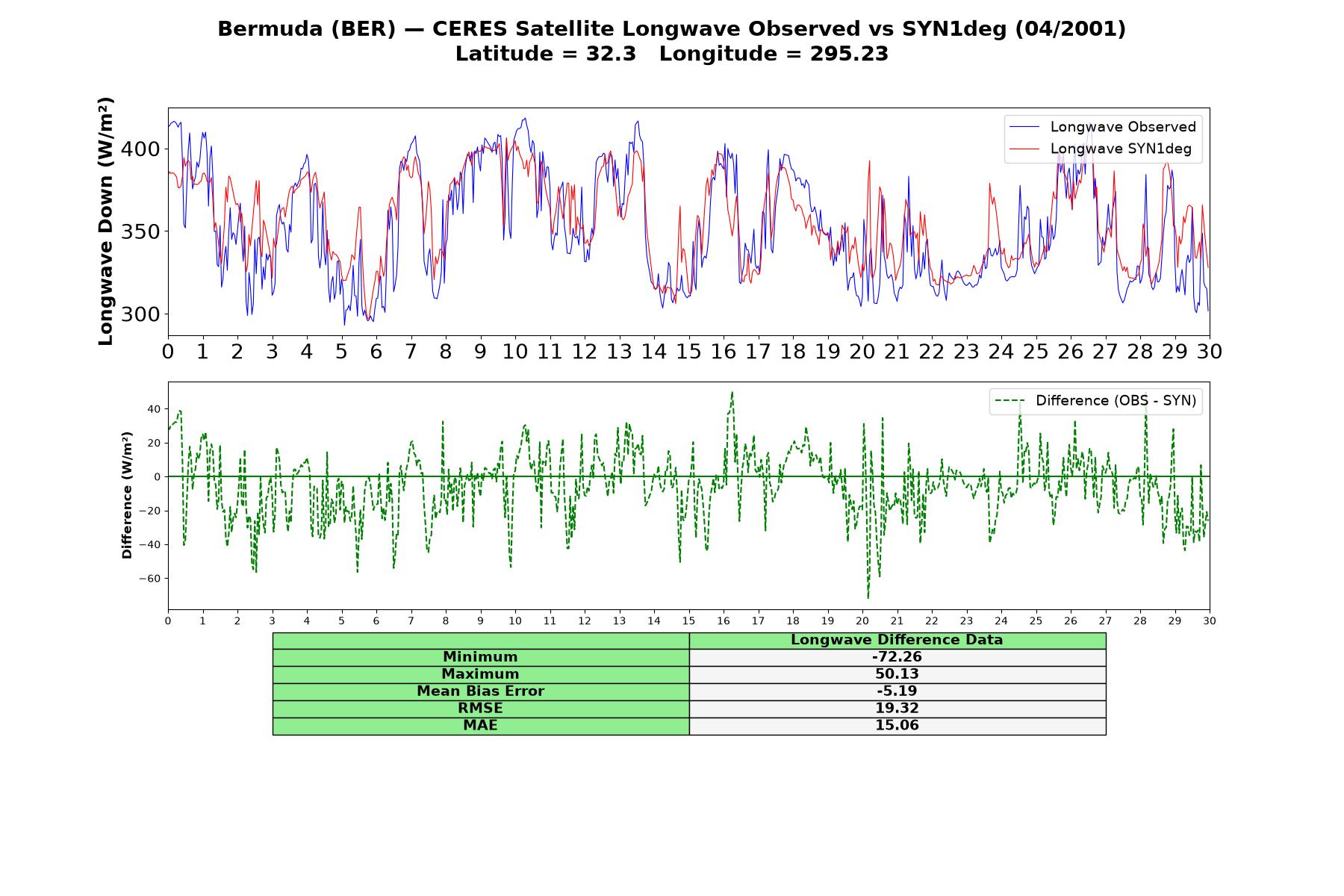Select the Longwave Observed legend label

1123,127
